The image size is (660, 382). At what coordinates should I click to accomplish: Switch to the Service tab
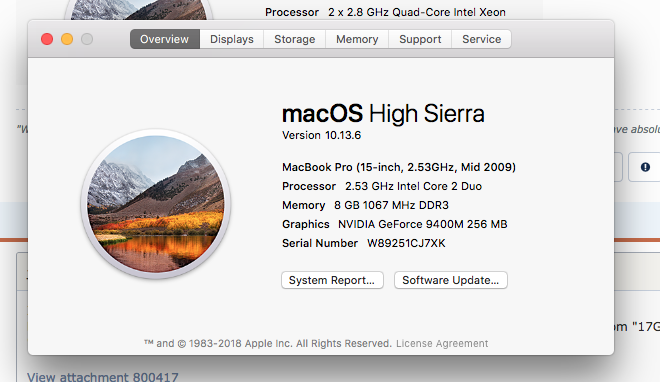pos(482,39)
